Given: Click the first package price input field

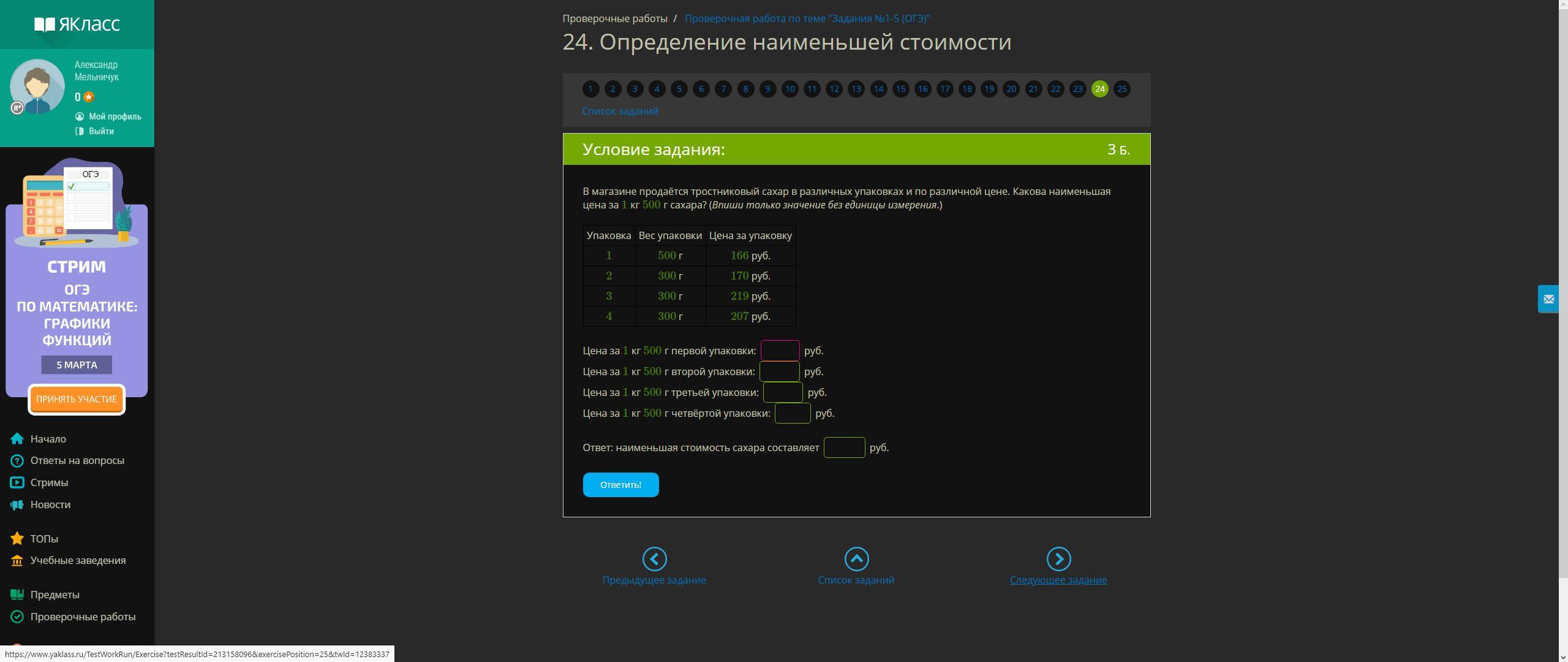Looking at the screenshot, I should [x=780, y=351].
